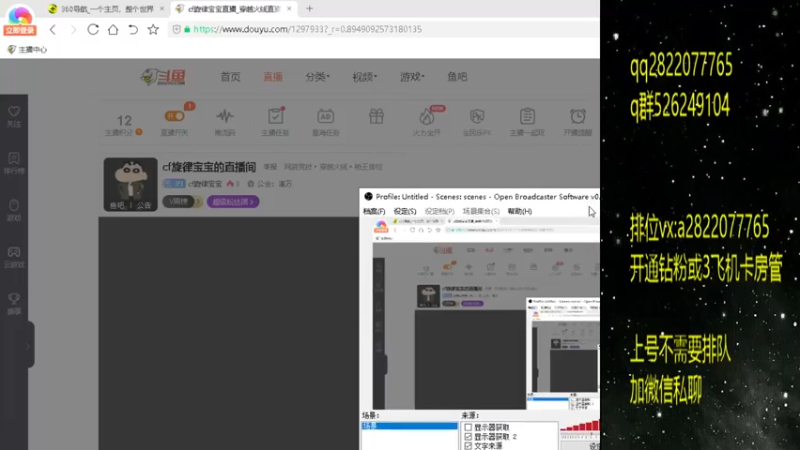Open a new browser tab with plus
Viewport: 800px width, 450px height.
click(309, 9)
